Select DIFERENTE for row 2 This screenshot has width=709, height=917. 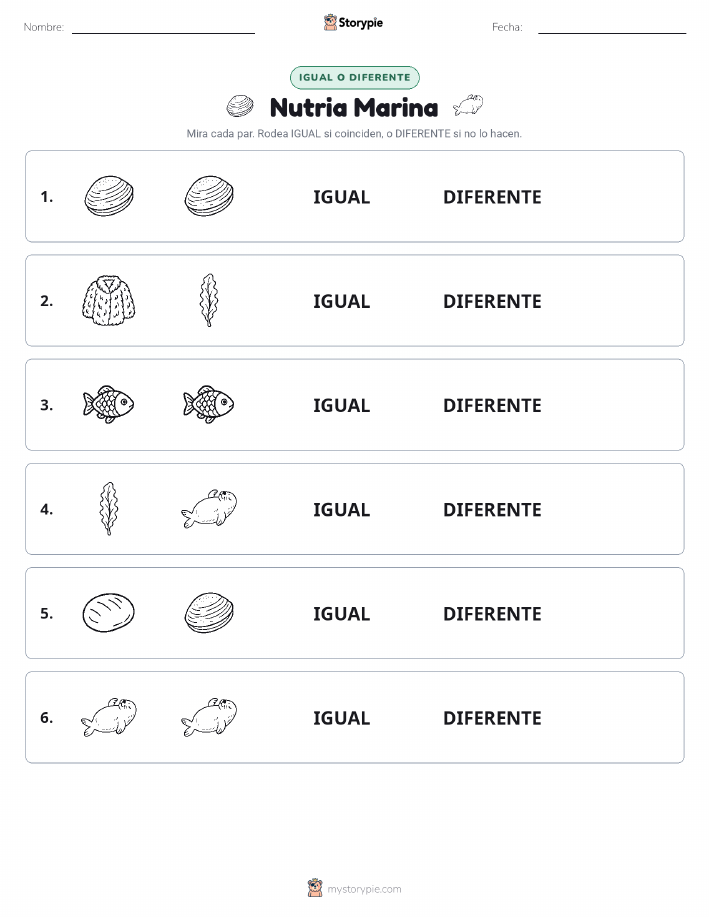point(492,301)
